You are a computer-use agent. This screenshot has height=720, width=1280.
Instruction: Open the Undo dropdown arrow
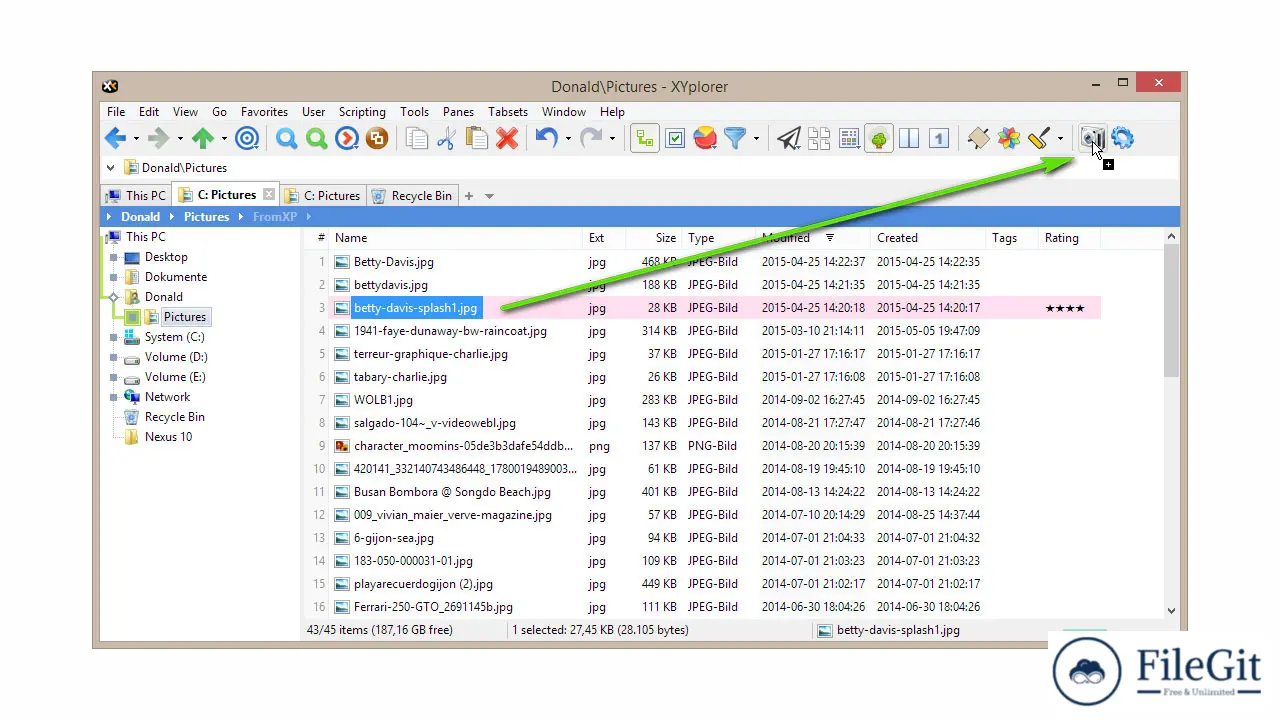click(x=567, y=139)
